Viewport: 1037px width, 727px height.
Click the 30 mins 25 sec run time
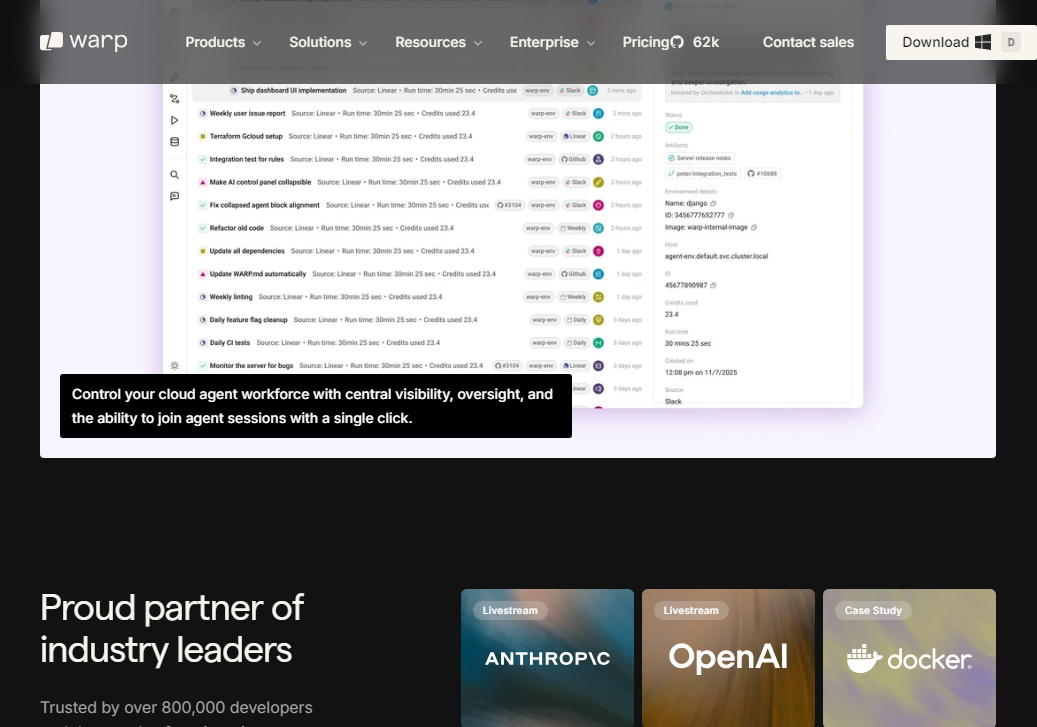point(688,343)
